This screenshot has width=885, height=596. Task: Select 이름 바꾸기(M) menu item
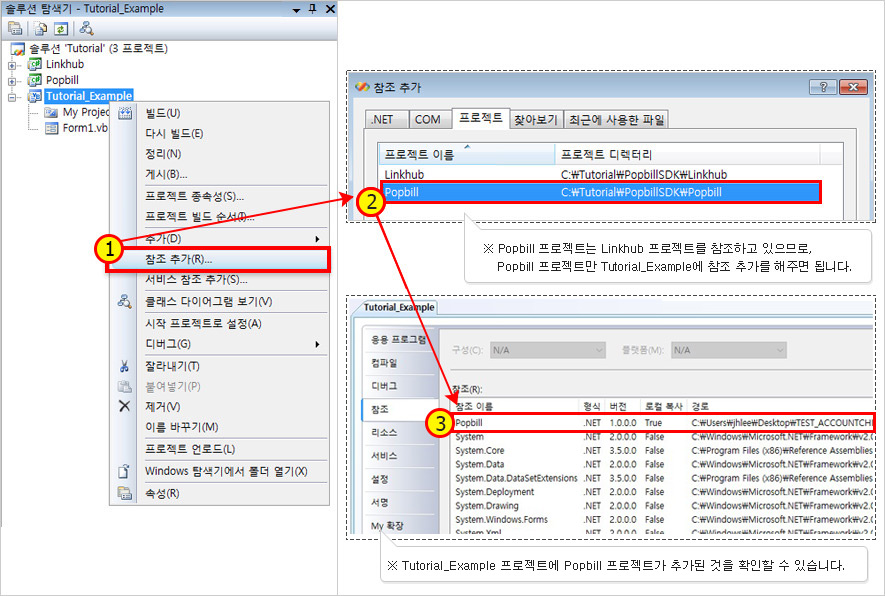(219, 427)
